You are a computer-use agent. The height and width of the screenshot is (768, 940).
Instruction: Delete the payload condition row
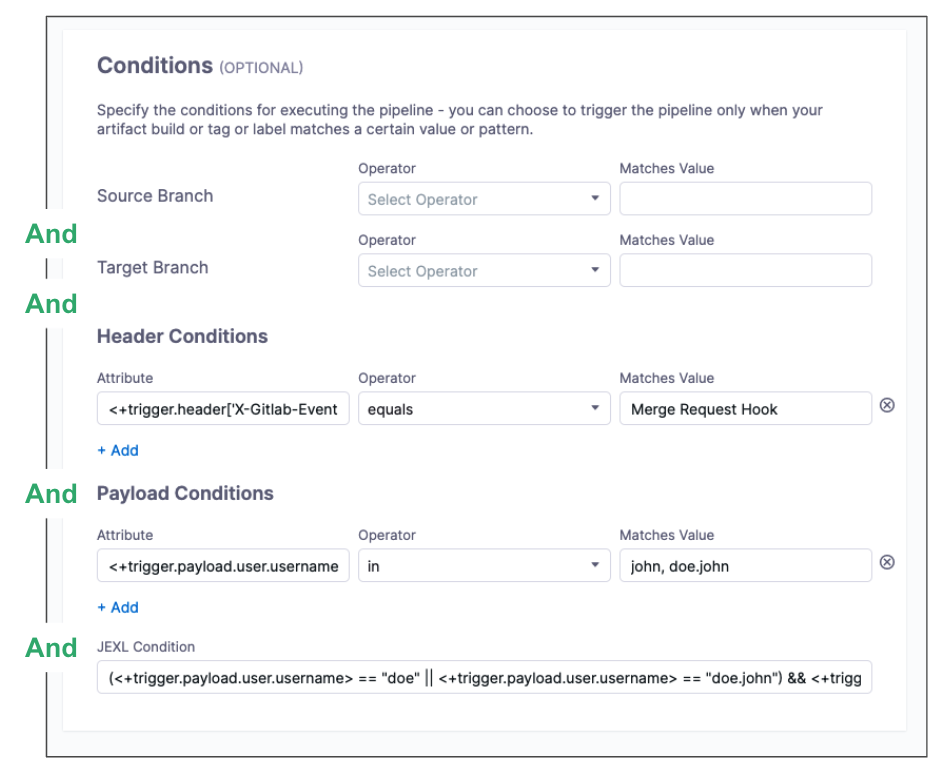(x=886, y=563)
